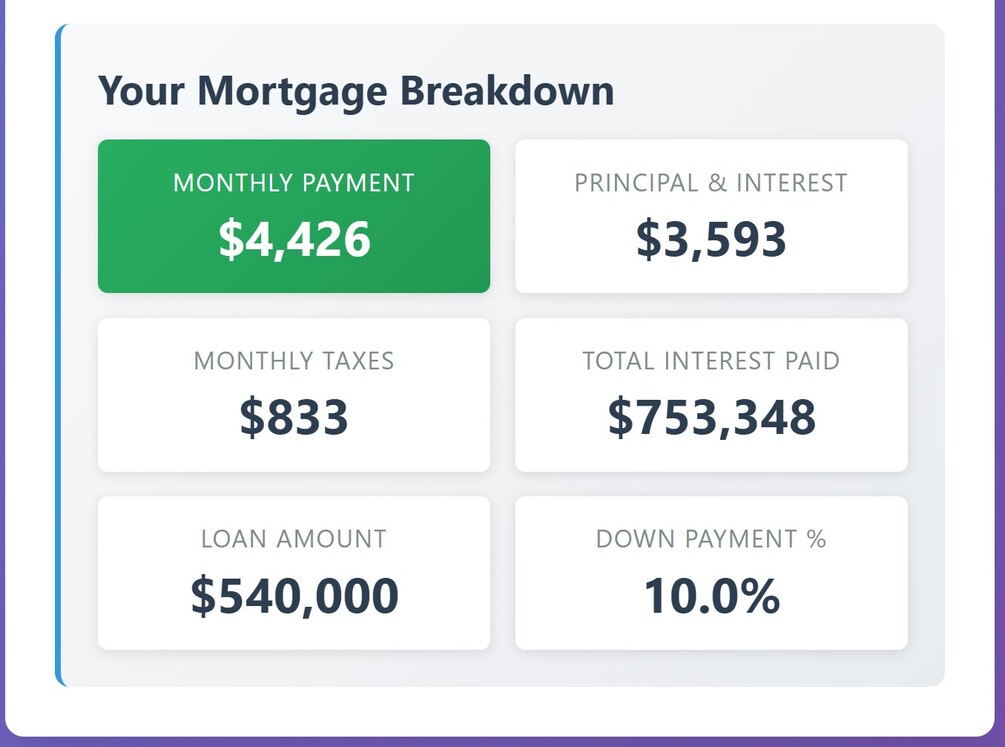
Task: Select the PRINCIPAL & INTEREST label
Action: click(711, 183)
